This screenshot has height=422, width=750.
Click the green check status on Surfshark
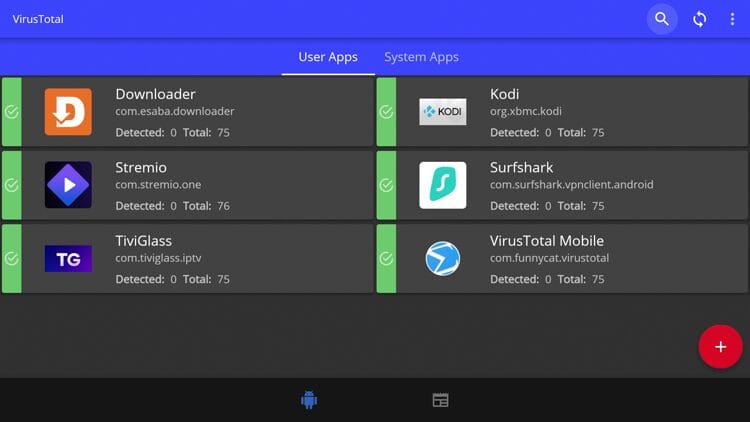(x=386, y=185)
